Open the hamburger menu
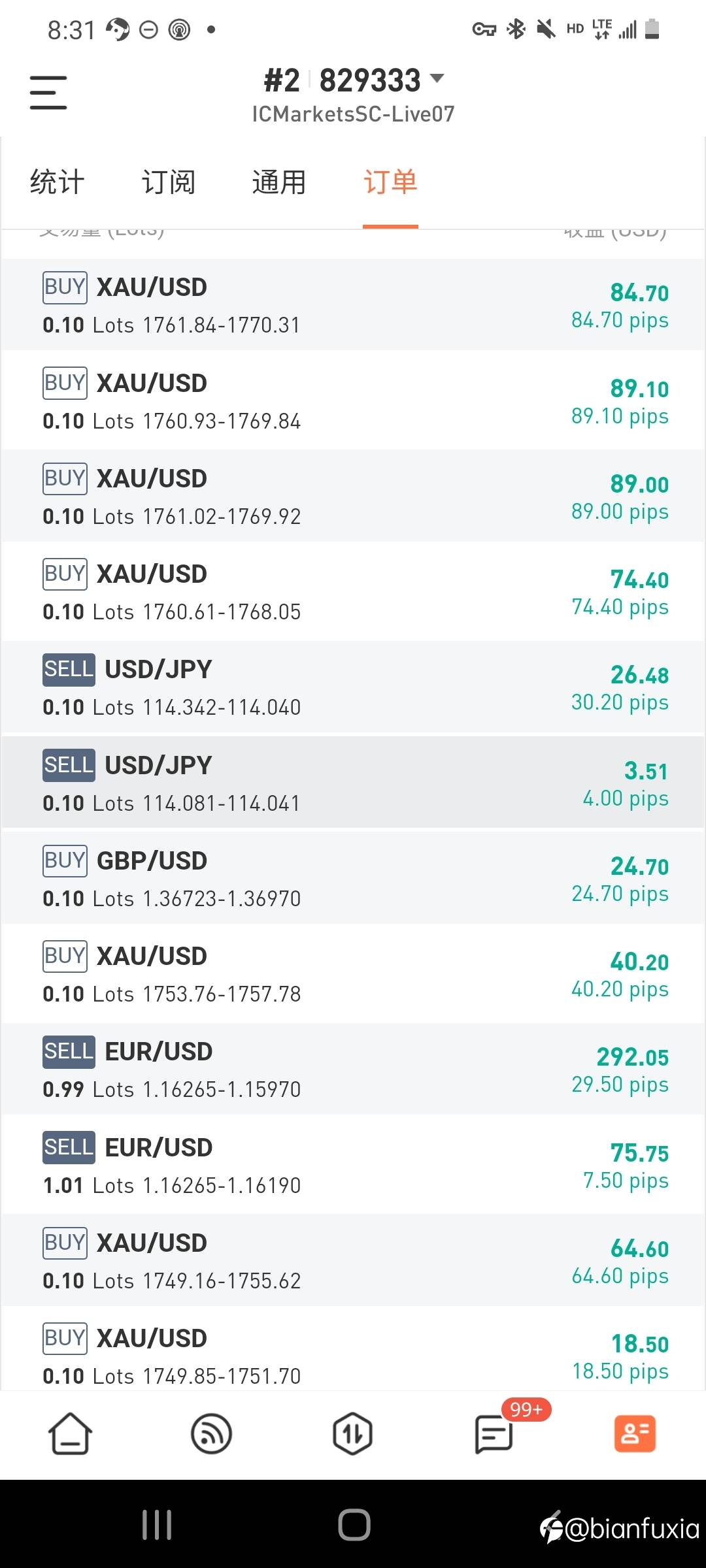Image resolution: width=706 pixels, height=1568 pixels. pos(48,92)
